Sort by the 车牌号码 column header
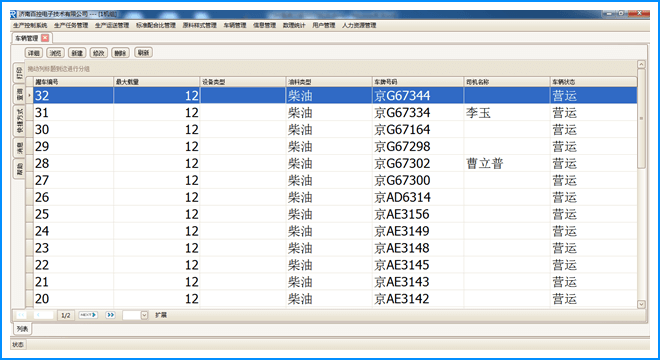The height and width of the screenshot is (360, 660). [418, 82]
